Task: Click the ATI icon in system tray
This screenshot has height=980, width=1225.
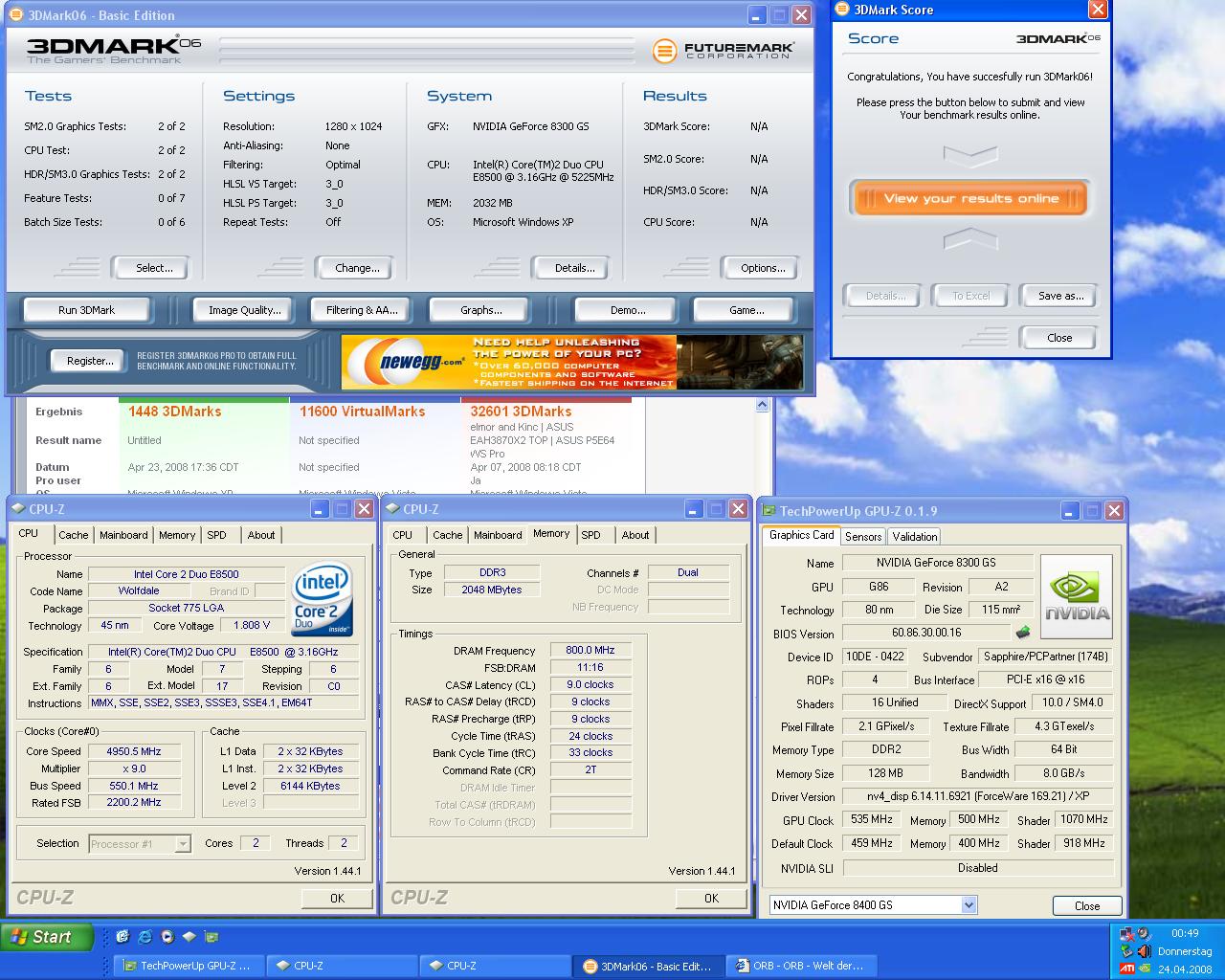Action: pyautogui.click(x=1127, y=969)
